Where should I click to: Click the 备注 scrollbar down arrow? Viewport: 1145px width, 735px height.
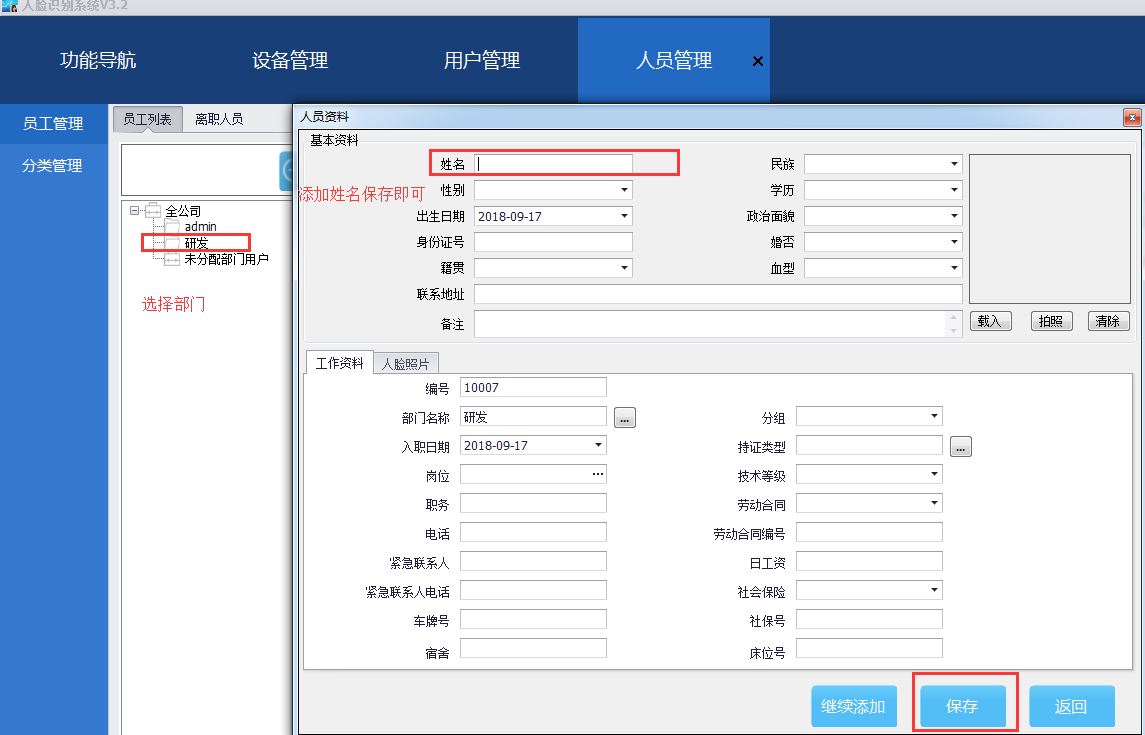[x=953, y=331]
